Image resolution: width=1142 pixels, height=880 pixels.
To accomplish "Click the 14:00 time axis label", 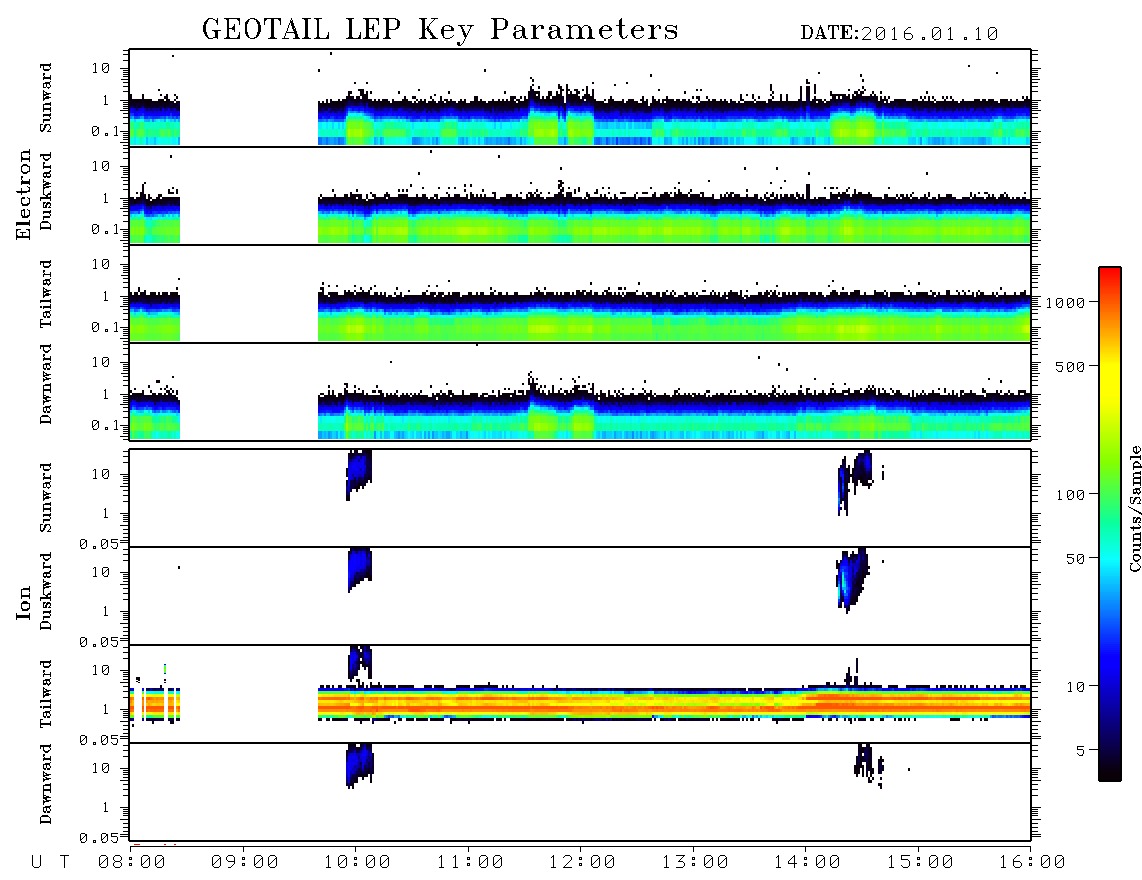I will (807, 862).
